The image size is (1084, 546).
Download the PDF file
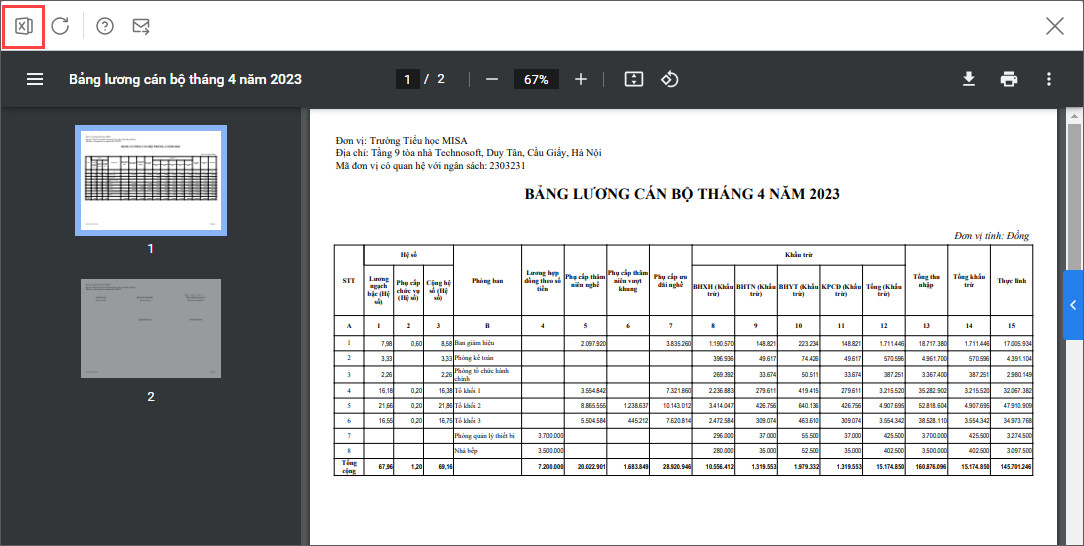pos(969,79)
